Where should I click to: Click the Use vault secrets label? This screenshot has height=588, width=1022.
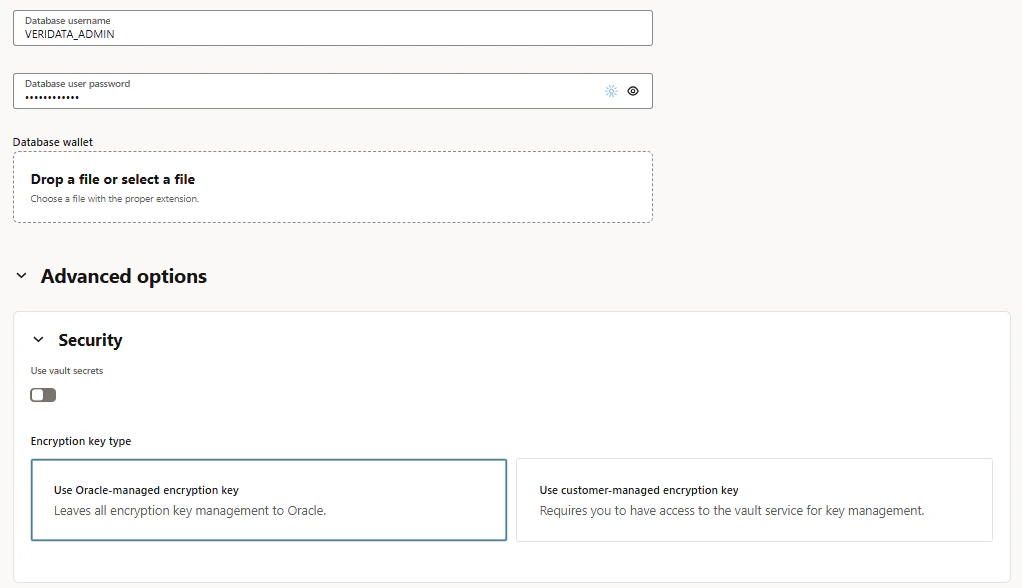[x=66, y=371]
